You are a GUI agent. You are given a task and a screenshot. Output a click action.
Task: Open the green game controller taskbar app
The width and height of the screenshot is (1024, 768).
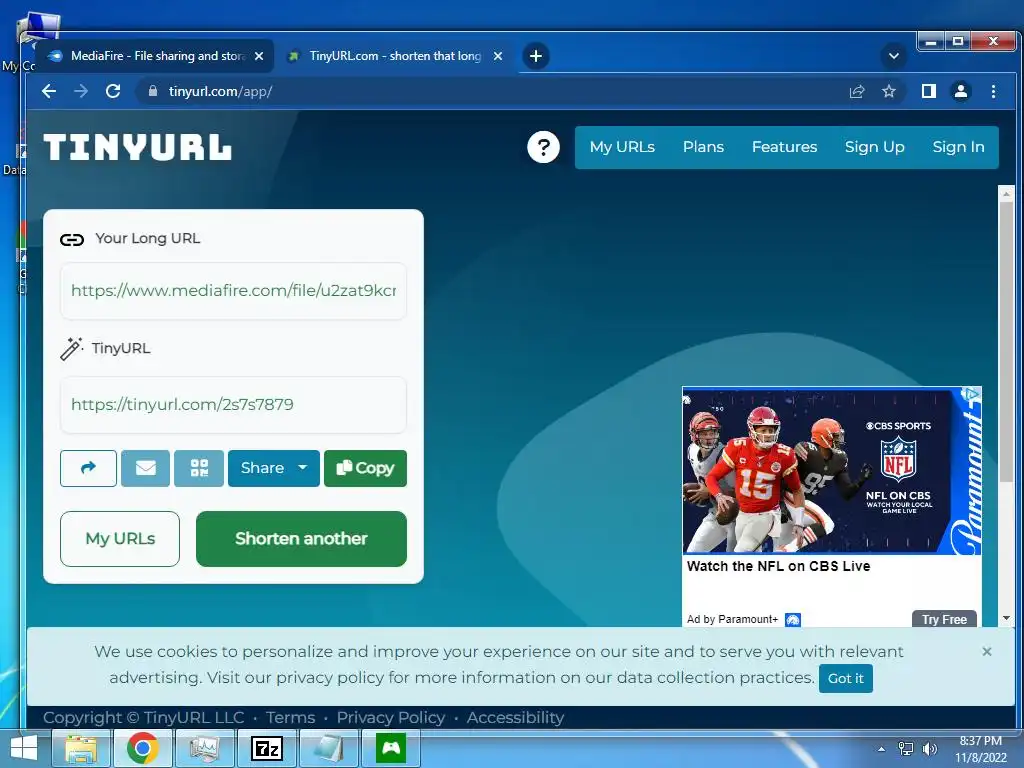(x=391, y=748)
